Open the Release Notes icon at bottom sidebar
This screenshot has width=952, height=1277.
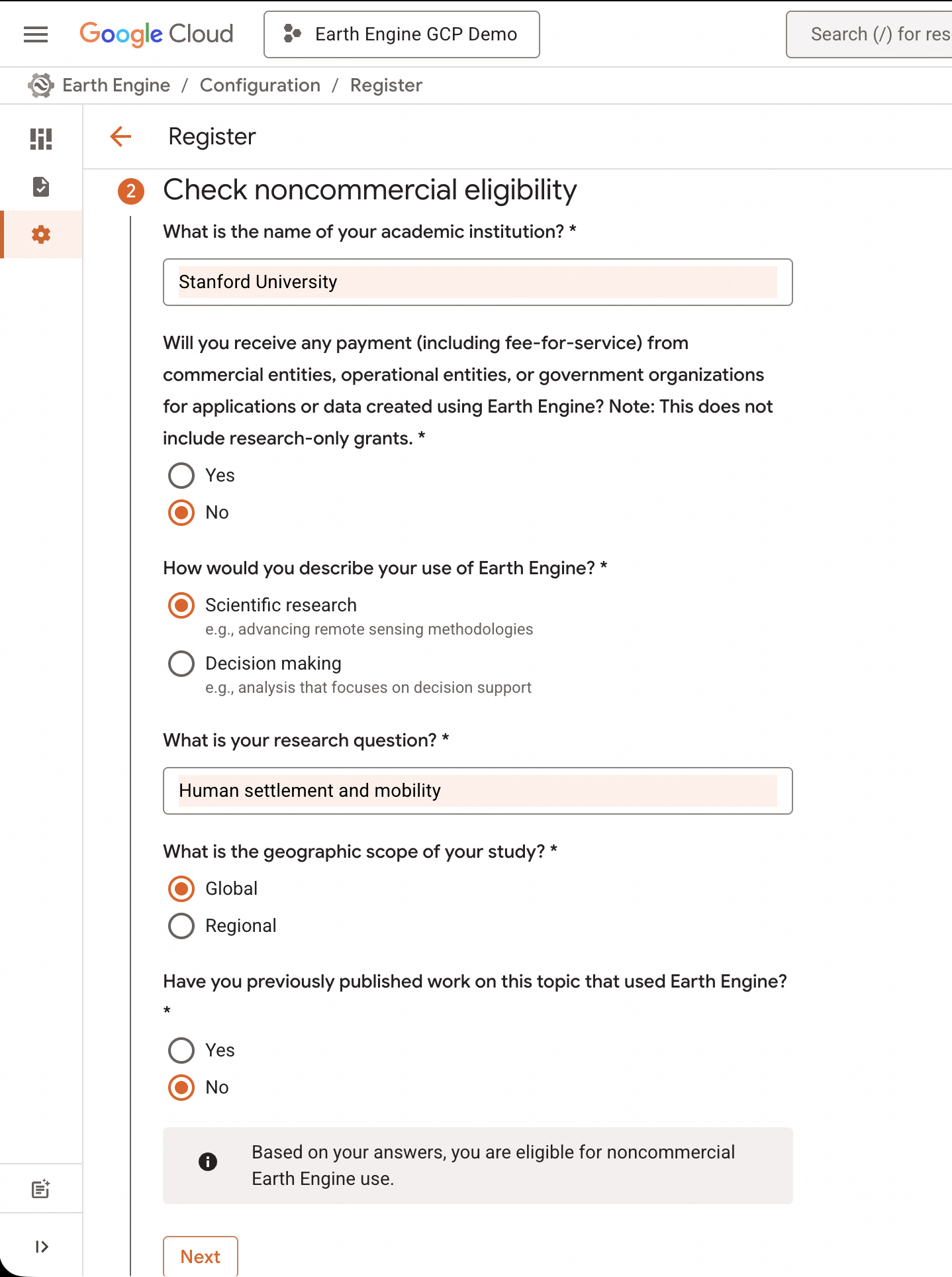(41, 1188)
